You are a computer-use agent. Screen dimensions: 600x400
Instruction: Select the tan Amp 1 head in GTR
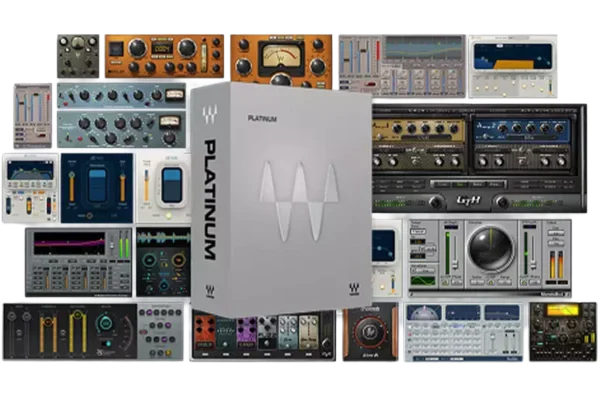click(x=420, y=129)
